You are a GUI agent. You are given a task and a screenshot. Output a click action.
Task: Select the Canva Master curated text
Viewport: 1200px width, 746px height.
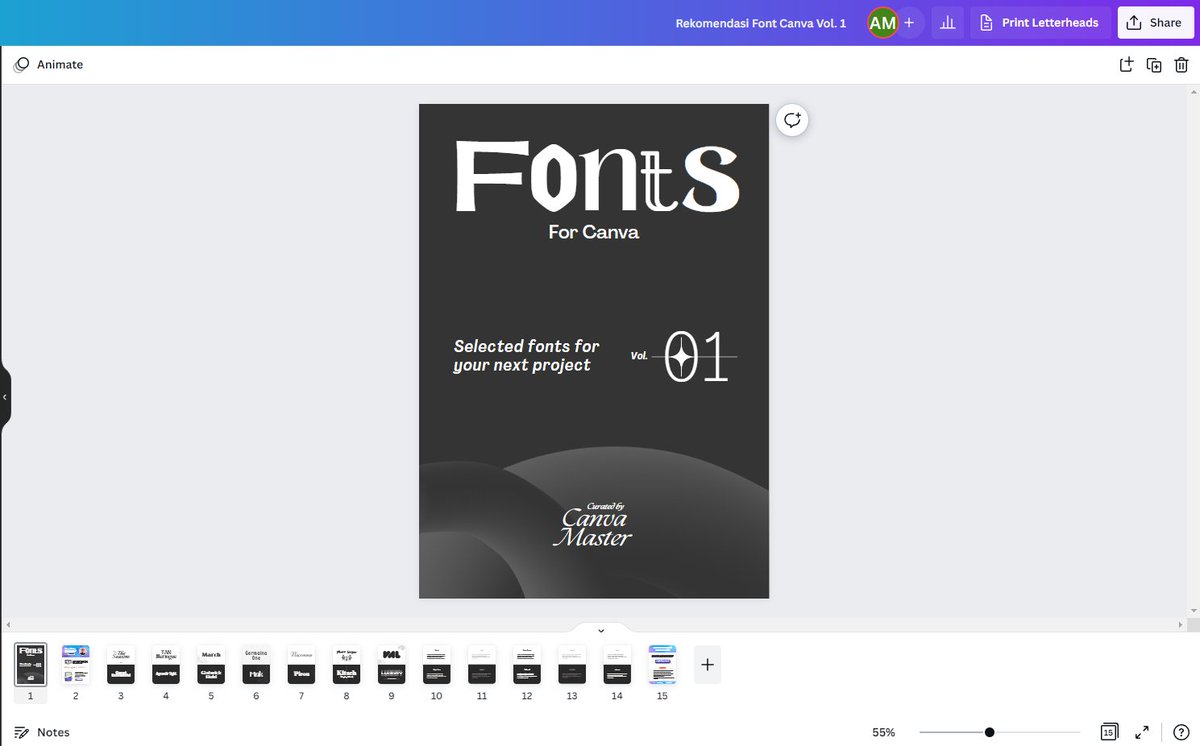click(594, 525)
